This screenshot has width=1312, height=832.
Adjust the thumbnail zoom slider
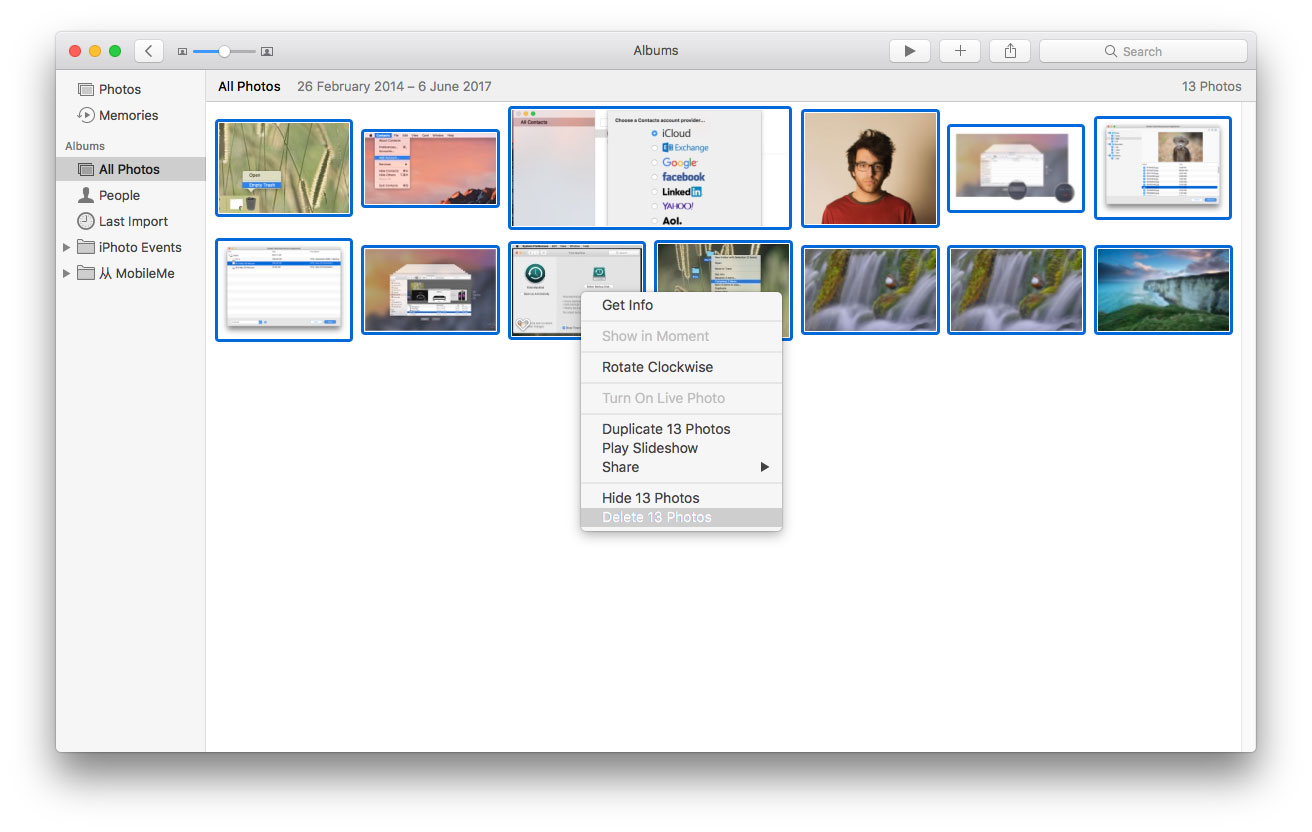tap(224, 51)
